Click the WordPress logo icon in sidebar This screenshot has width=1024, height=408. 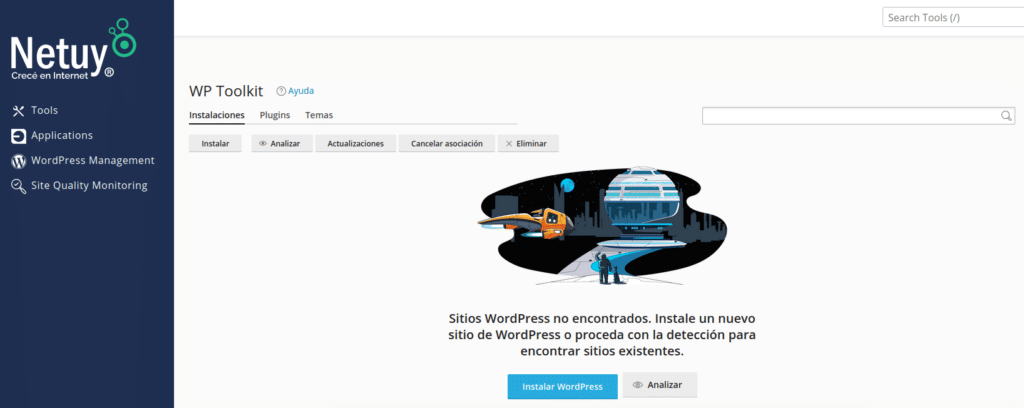[18, 161]
